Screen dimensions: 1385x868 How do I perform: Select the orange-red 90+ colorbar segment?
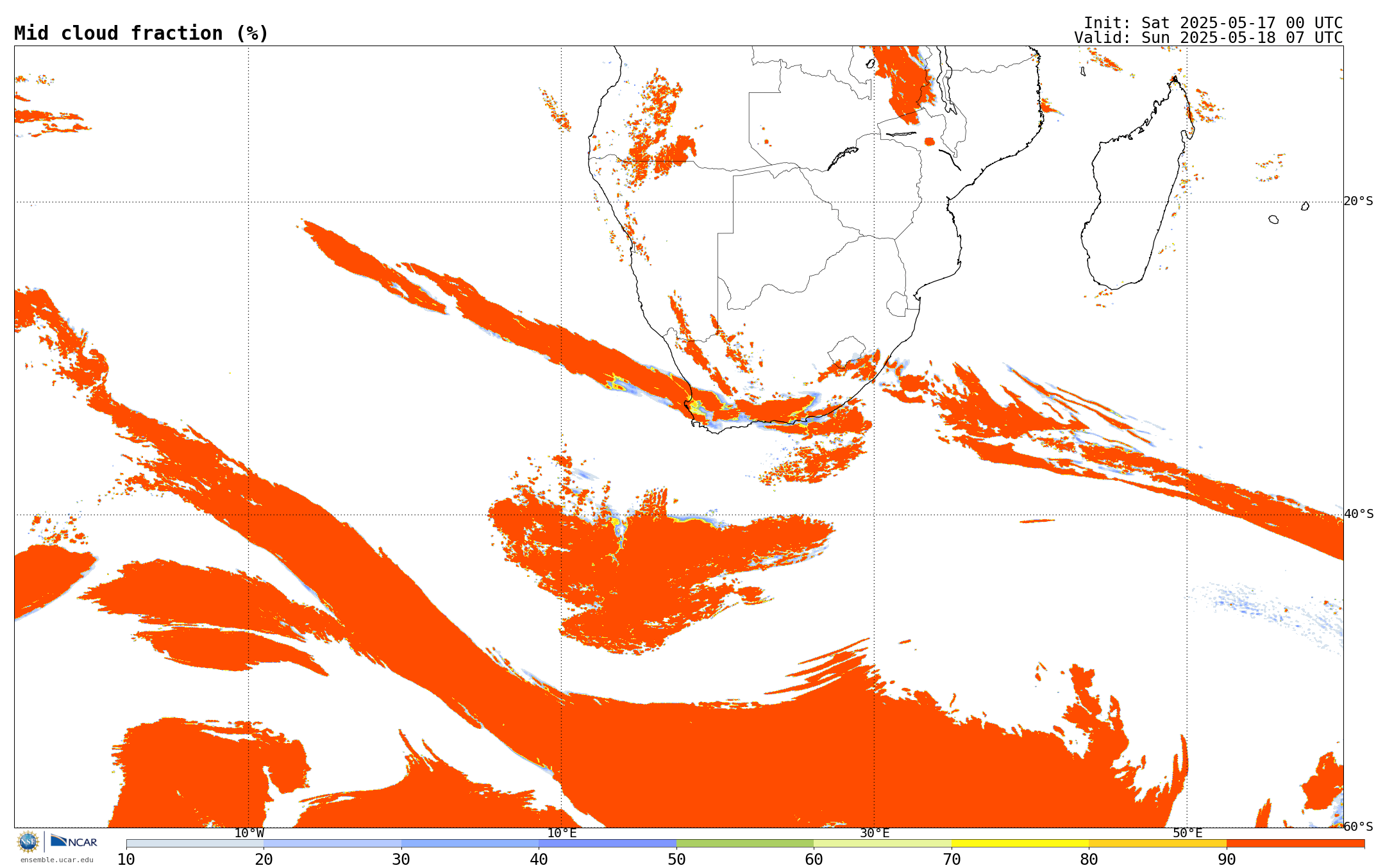tap(1295, 844)
